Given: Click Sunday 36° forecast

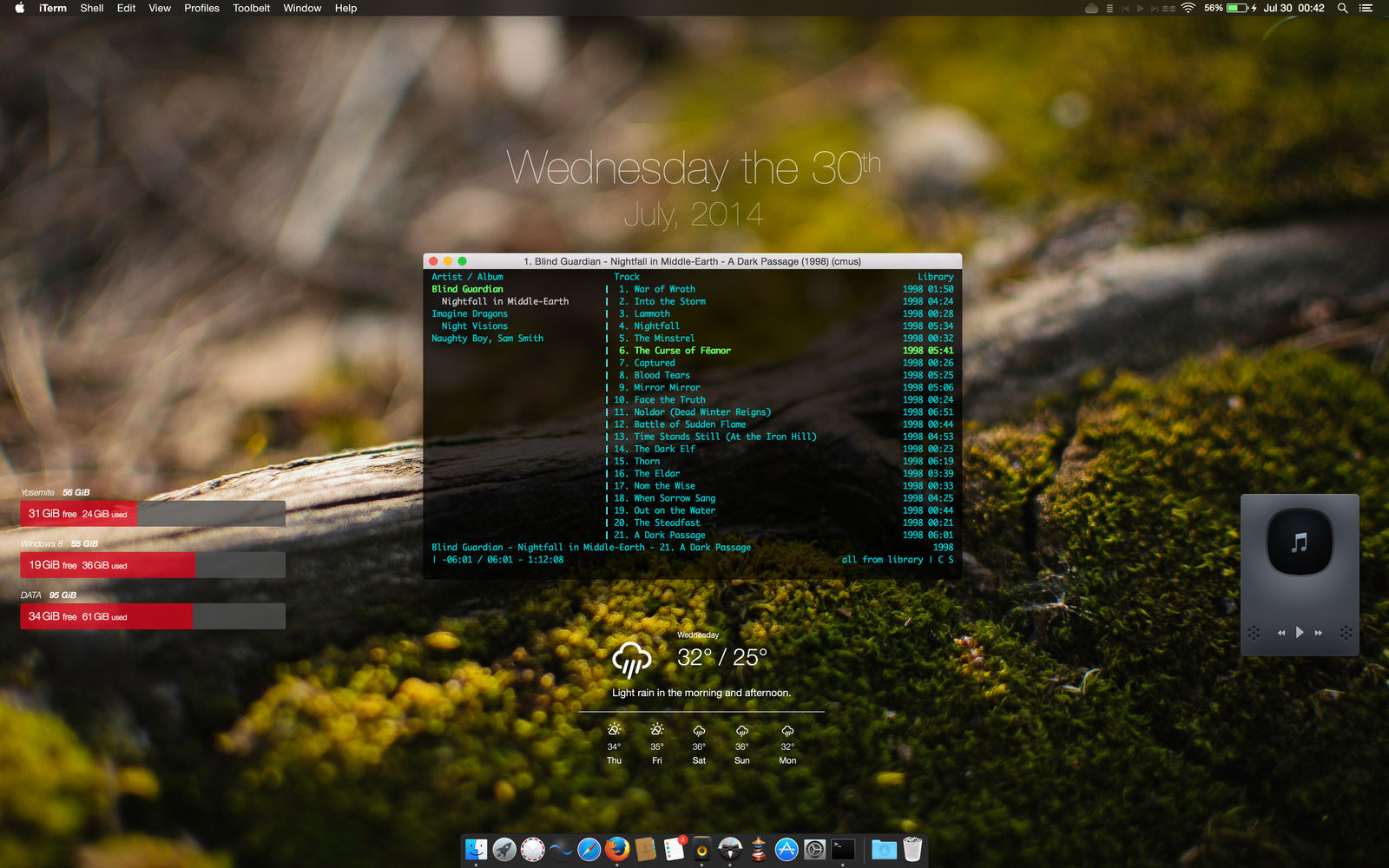Looking at the screenshot, I should pos(742,744).
